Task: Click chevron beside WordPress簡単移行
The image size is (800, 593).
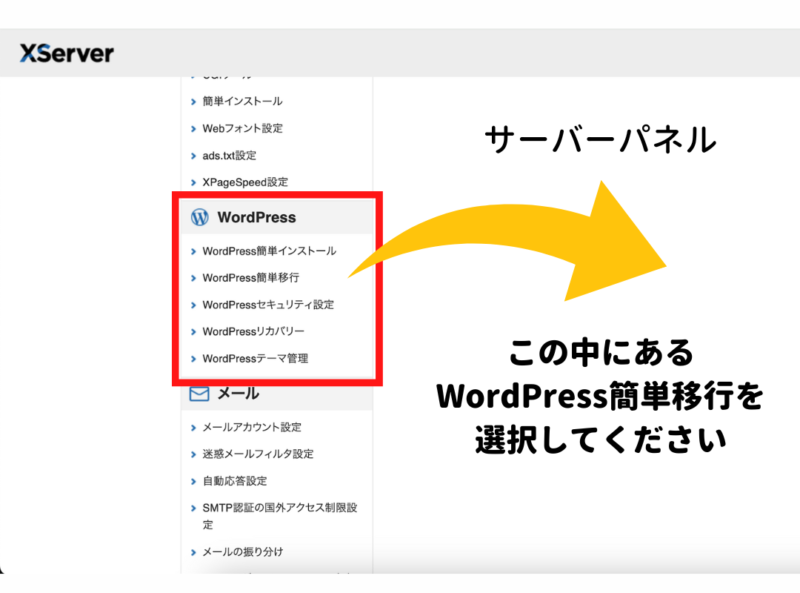Action: (x=193, y=279)
